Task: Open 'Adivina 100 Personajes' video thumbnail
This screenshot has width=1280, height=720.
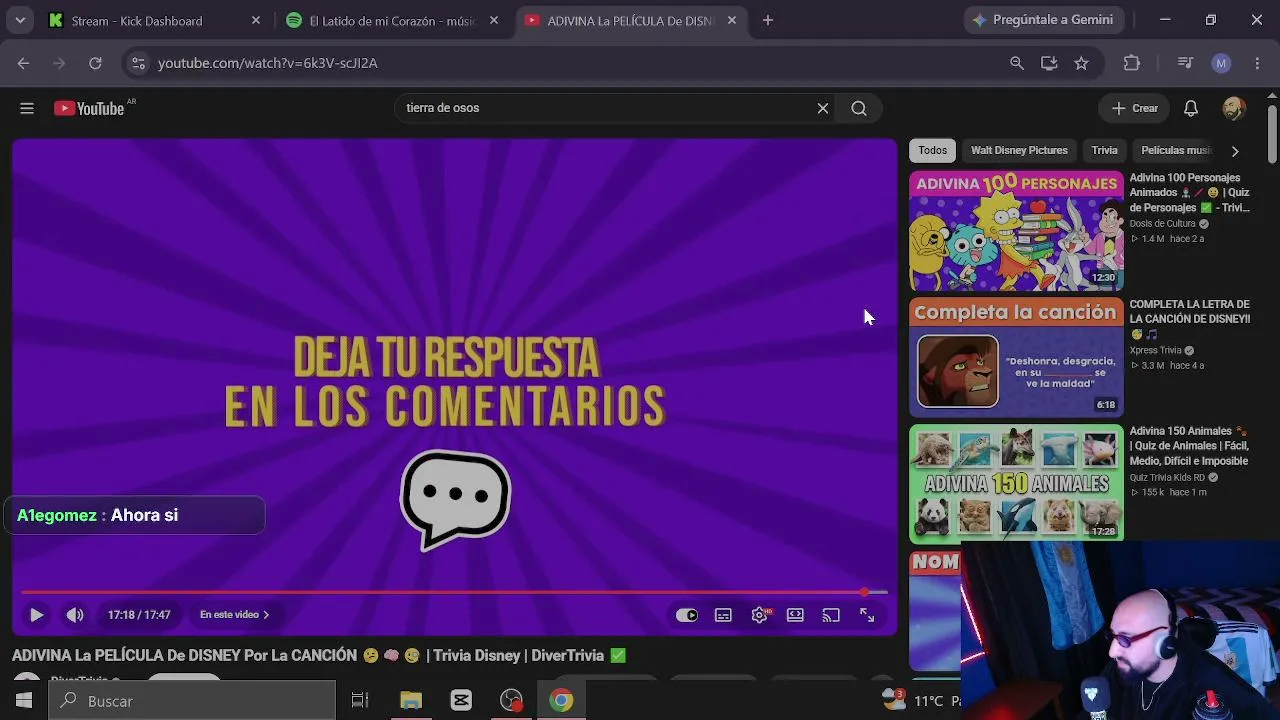Action: [1016, 231]
